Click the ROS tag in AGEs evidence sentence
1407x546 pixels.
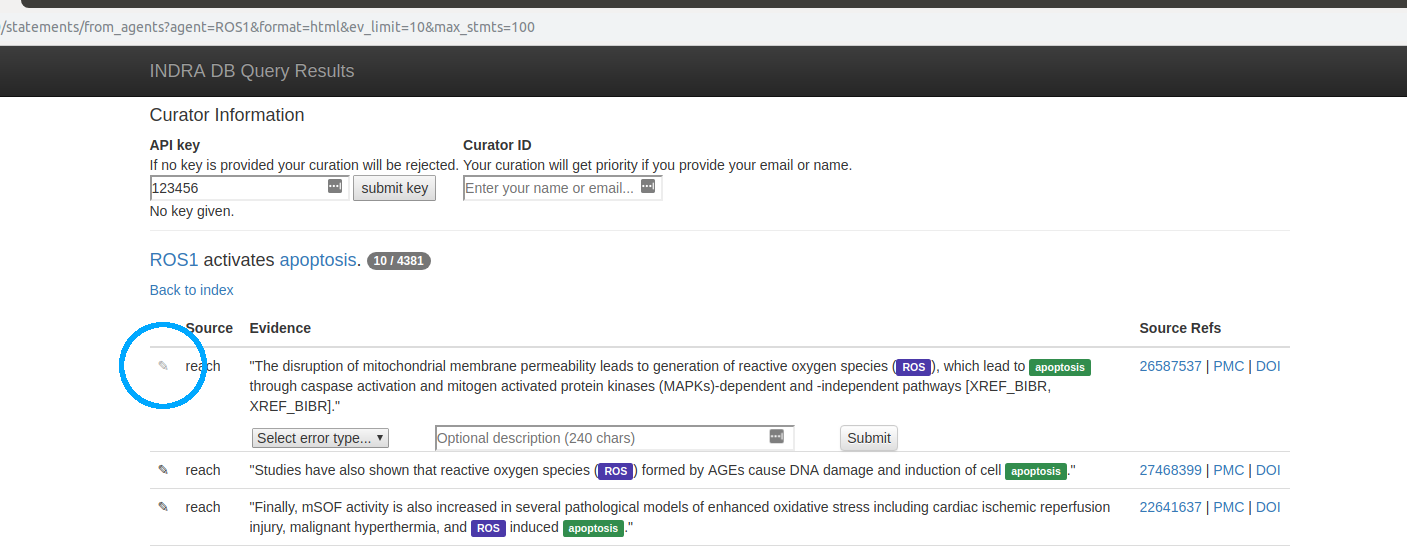[x=616, y=471]
